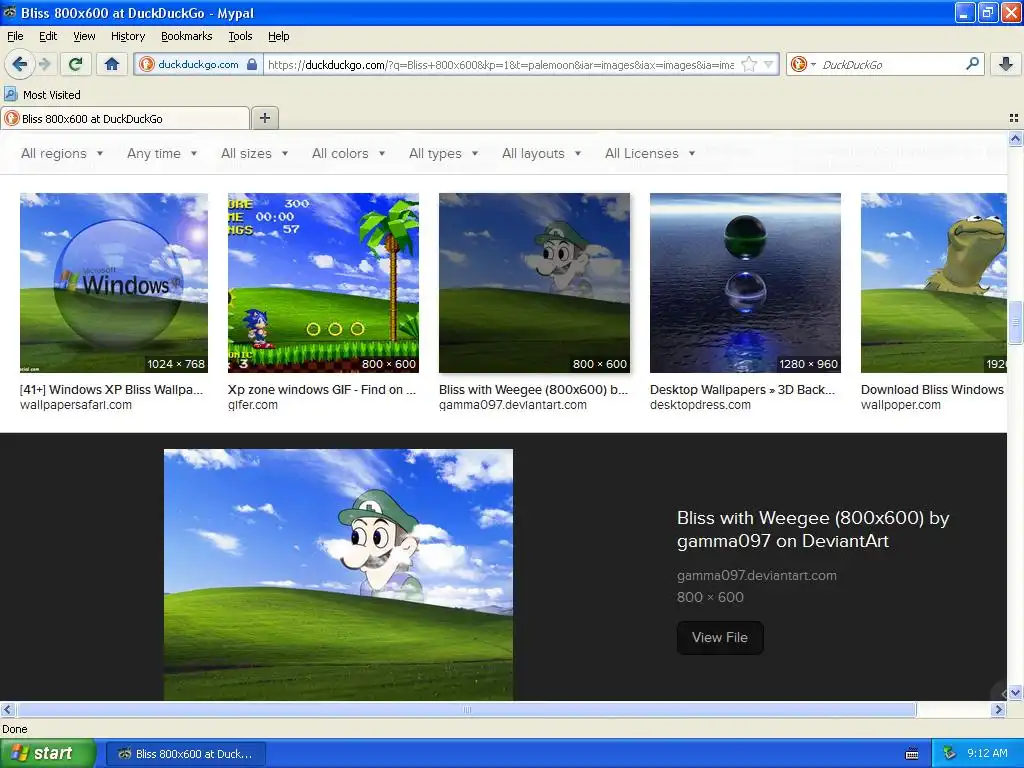Click the Forward arrow navigation button
This screenshot has height=768, width=1024.
[44, 64]
